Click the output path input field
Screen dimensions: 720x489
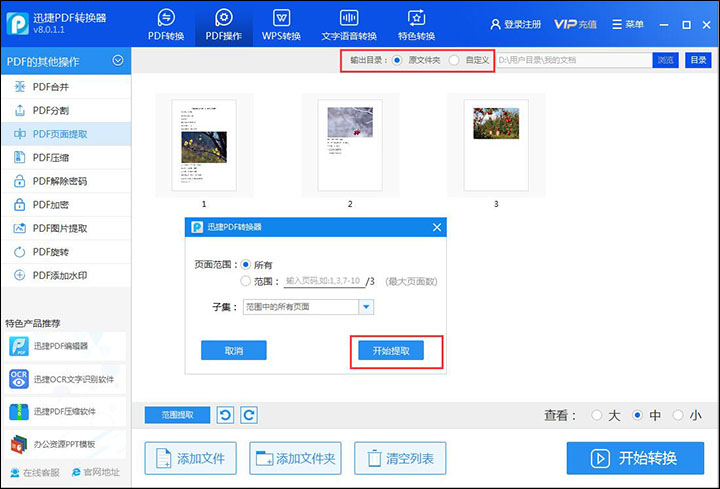coord(574,60)
